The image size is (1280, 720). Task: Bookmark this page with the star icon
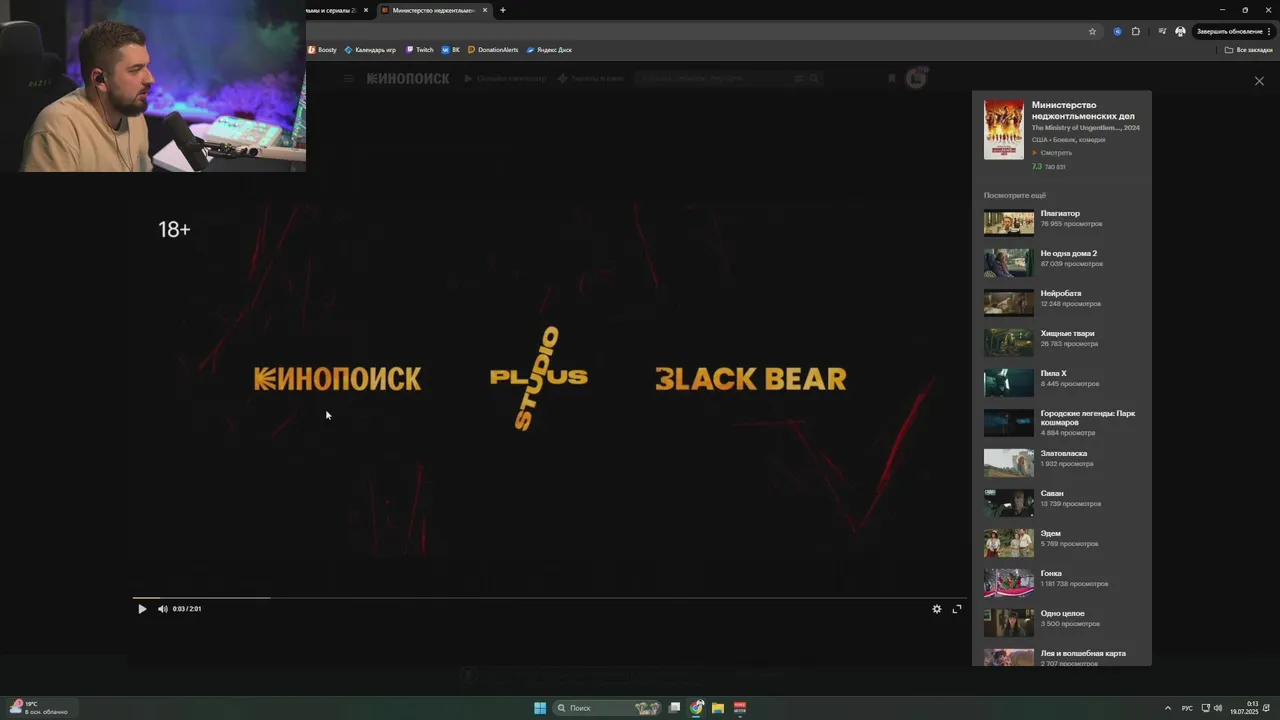(x=1092, y=31)
